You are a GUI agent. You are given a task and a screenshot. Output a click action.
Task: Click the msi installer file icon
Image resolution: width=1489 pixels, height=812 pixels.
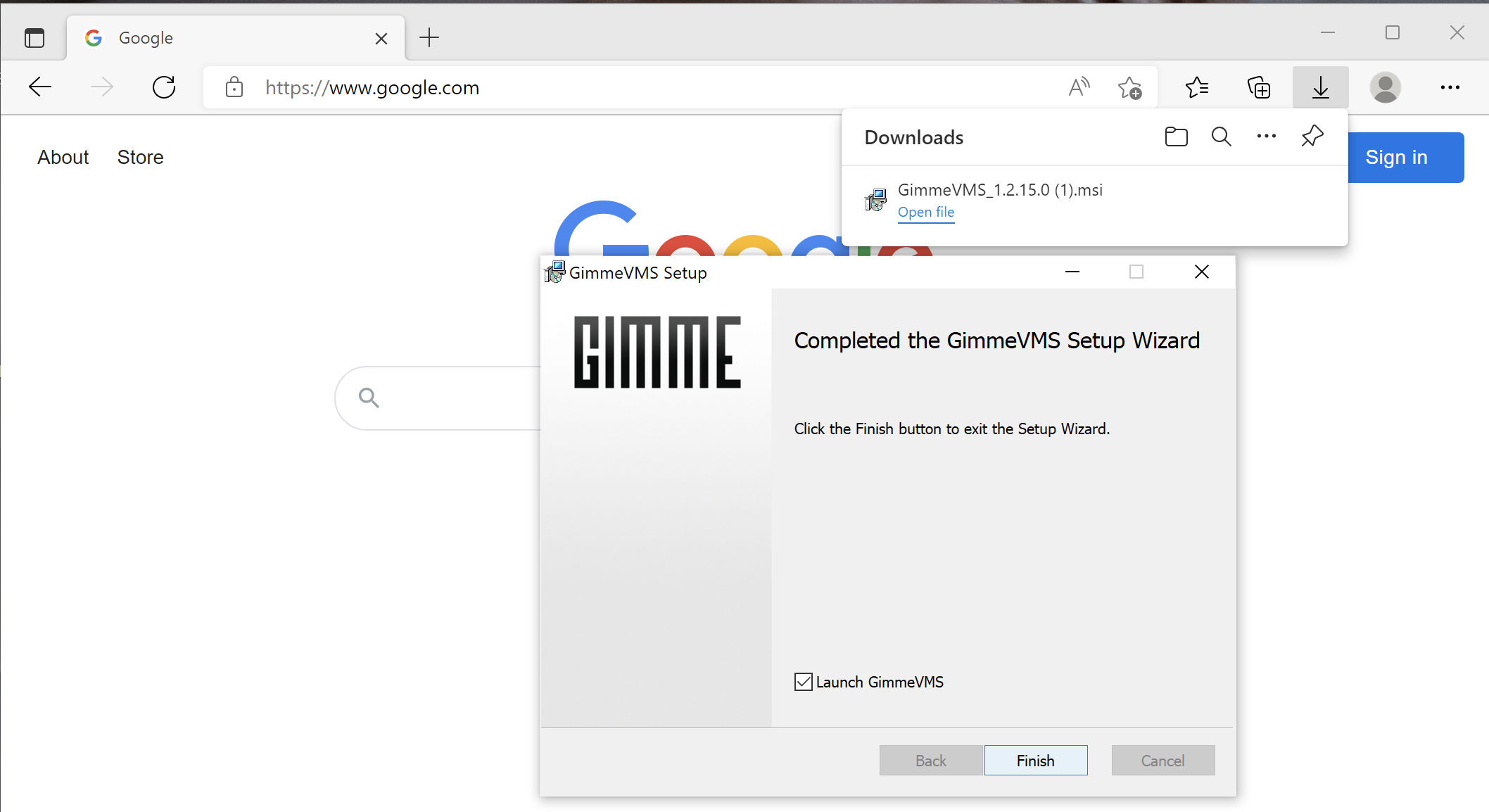click(875, 200)
